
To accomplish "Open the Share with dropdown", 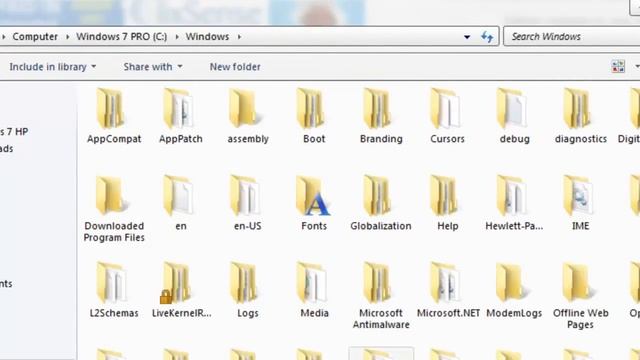I will [153, 67].
